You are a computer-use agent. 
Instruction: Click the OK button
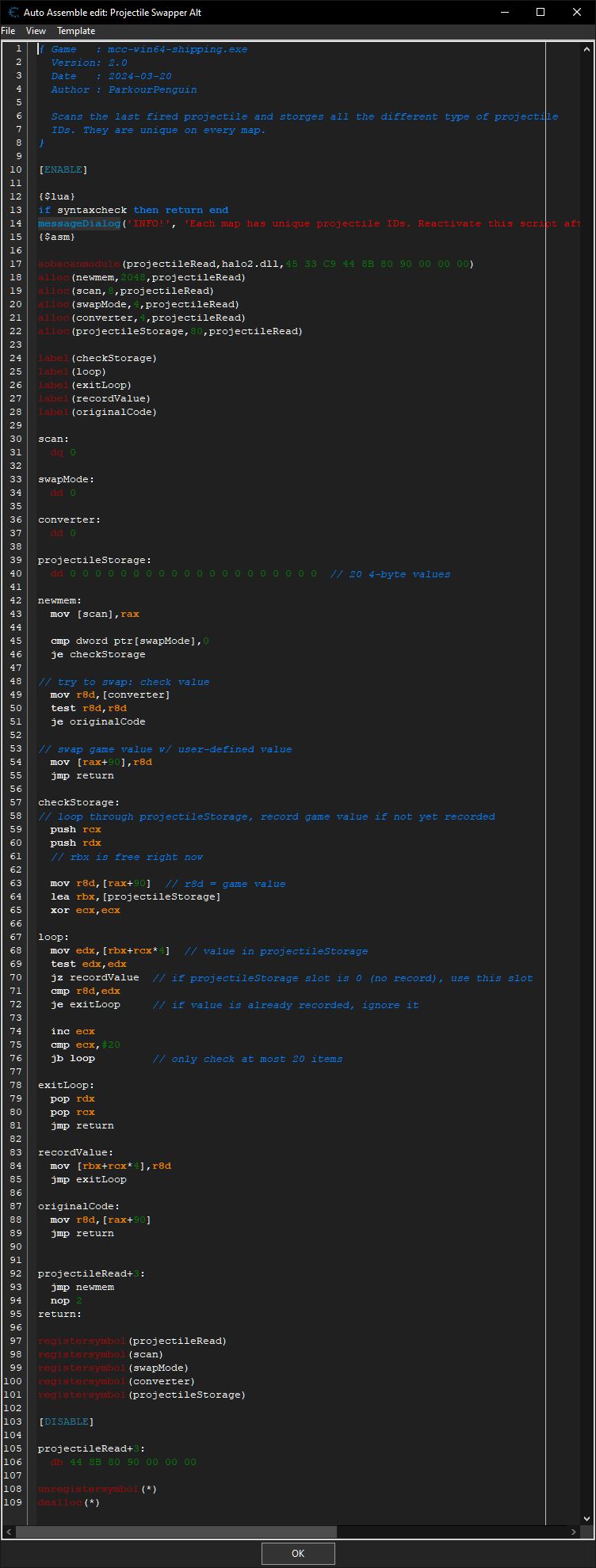point(298,1553)
